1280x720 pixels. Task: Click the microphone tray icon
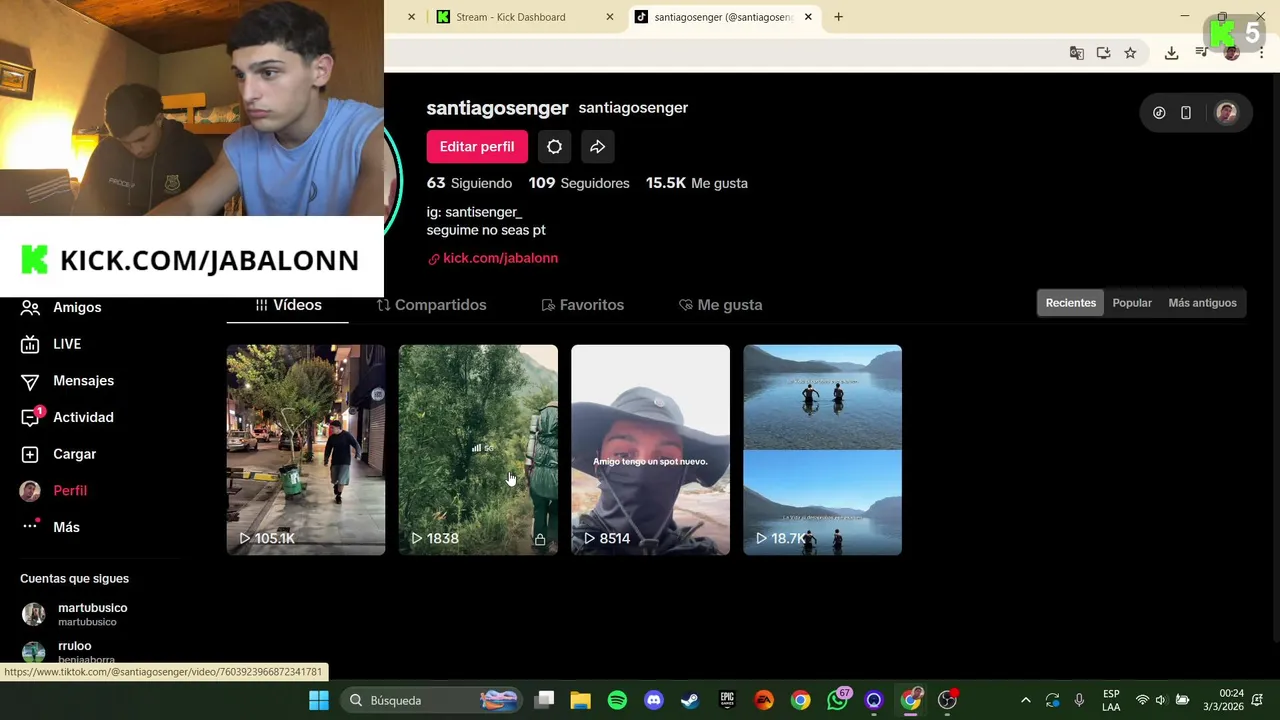(x=1079, y=701)
